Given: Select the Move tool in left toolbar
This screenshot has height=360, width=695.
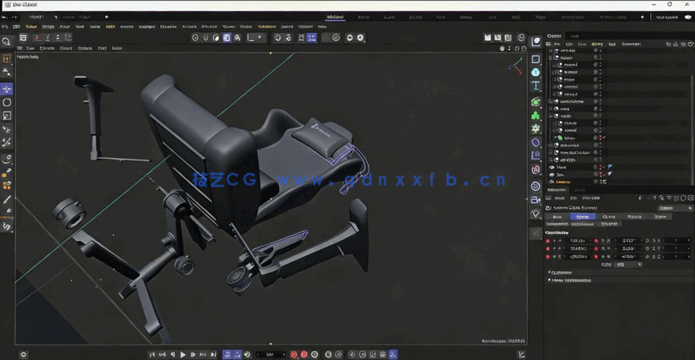Looking at the screenshot, I should click(7, 89).
